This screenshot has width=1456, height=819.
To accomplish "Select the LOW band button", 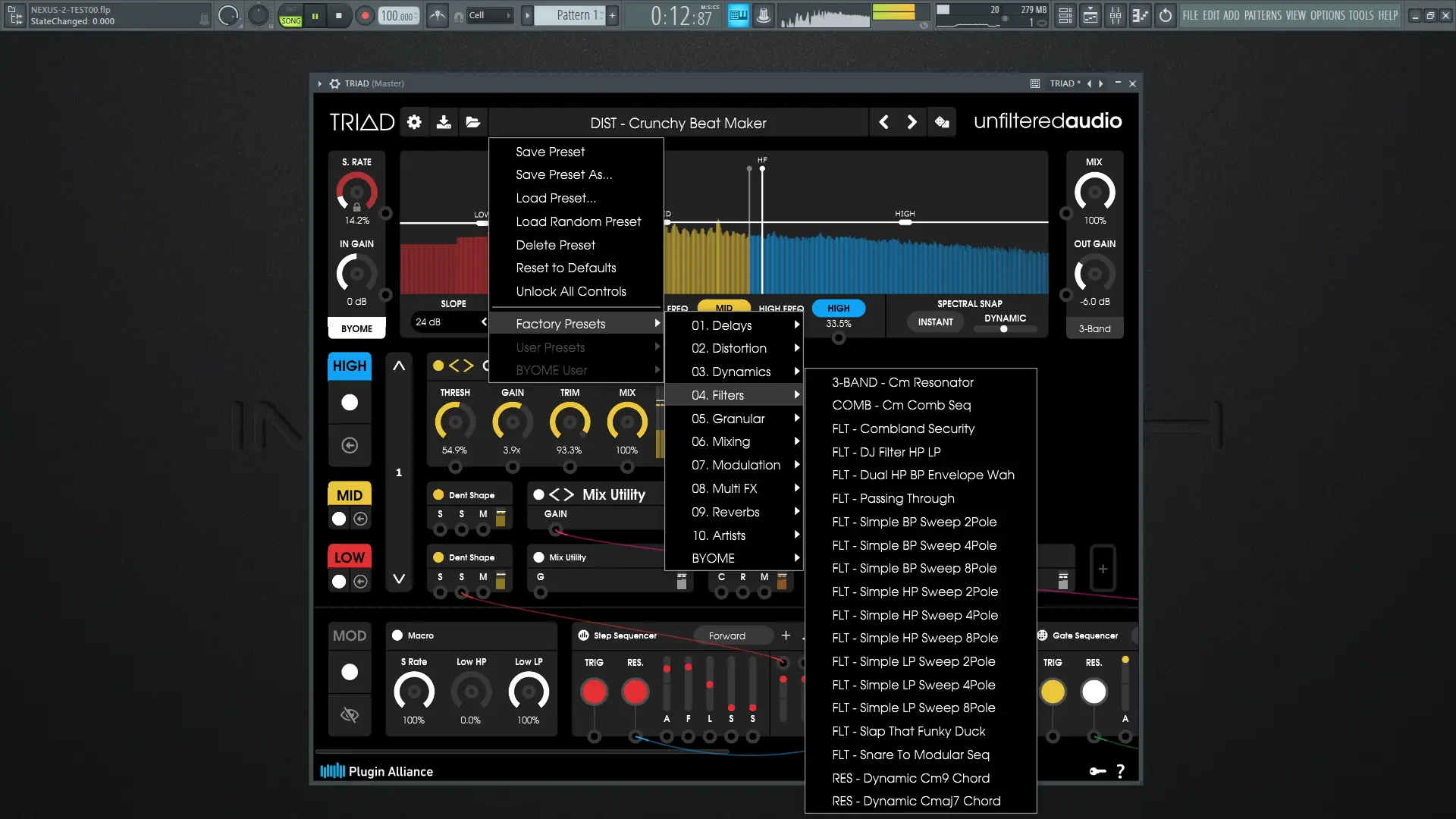I will [x=350, y=557].
